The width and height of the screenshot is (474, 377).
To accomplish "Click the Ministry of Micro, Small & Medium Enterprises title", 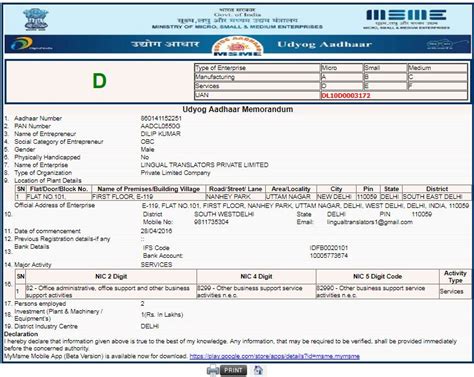I will click(237, 27).
